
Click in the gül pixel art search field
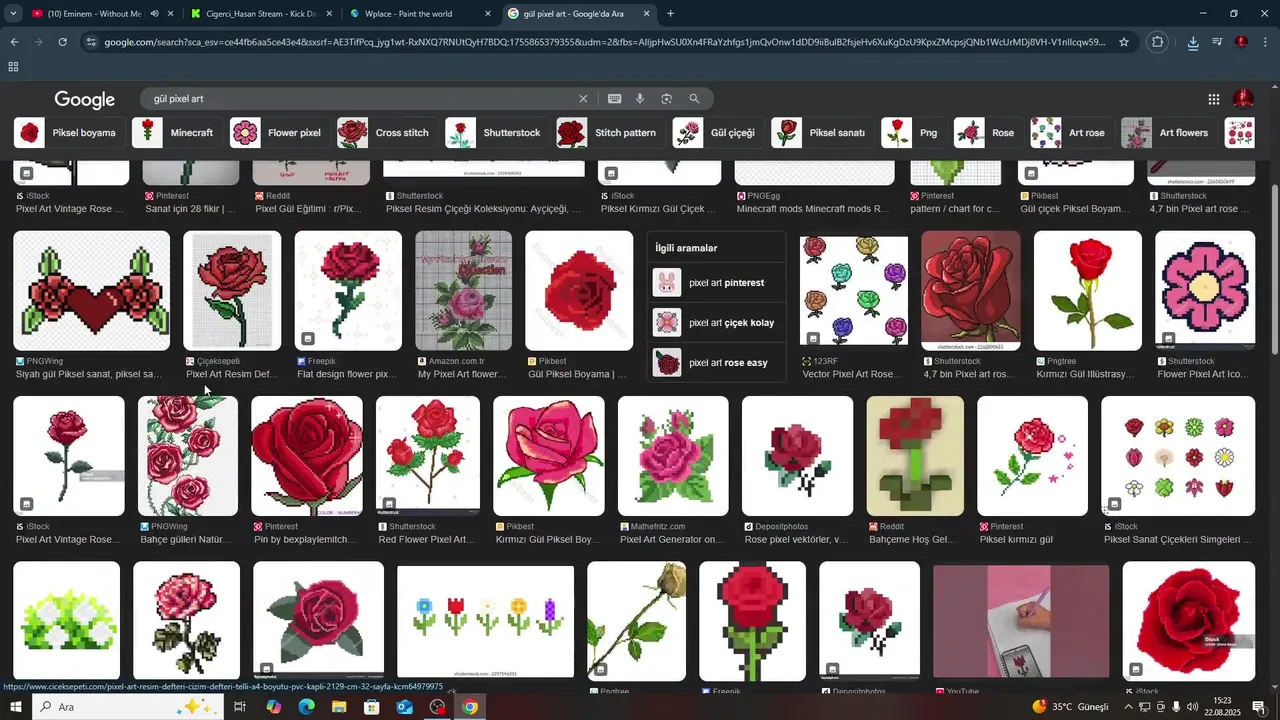tap(360, 99)
